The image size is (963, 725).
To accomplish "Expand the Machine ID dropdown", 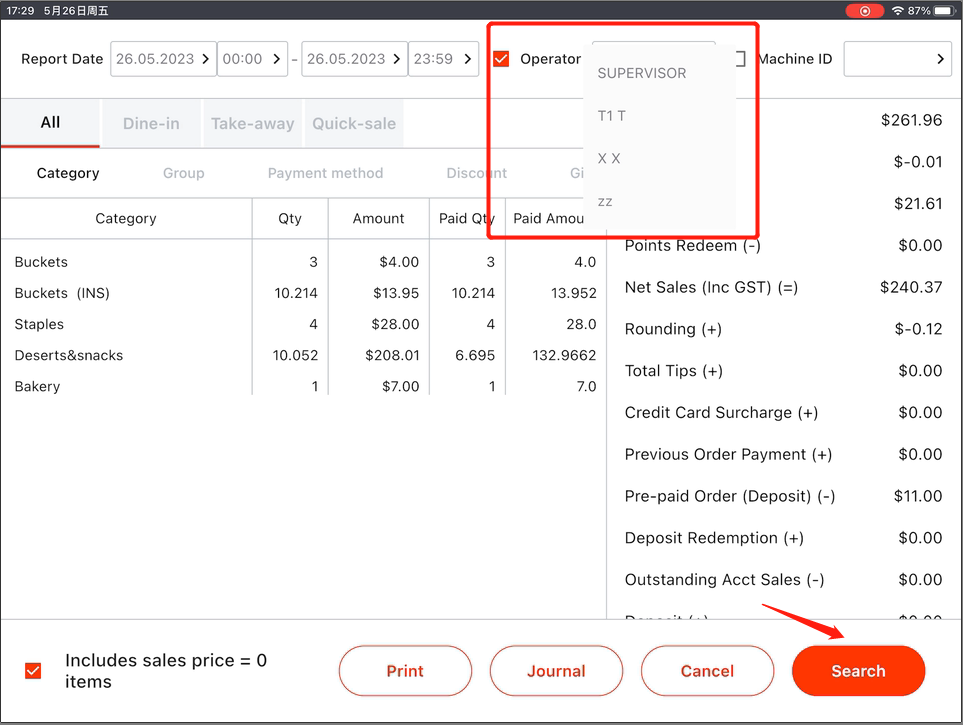I will 897,59.
